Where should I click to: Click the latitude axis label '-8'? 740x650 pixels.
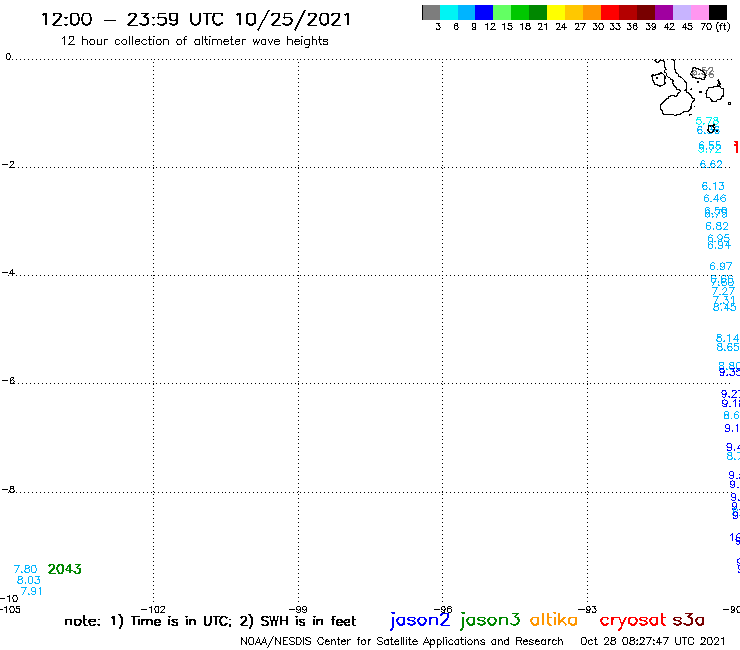8,490
